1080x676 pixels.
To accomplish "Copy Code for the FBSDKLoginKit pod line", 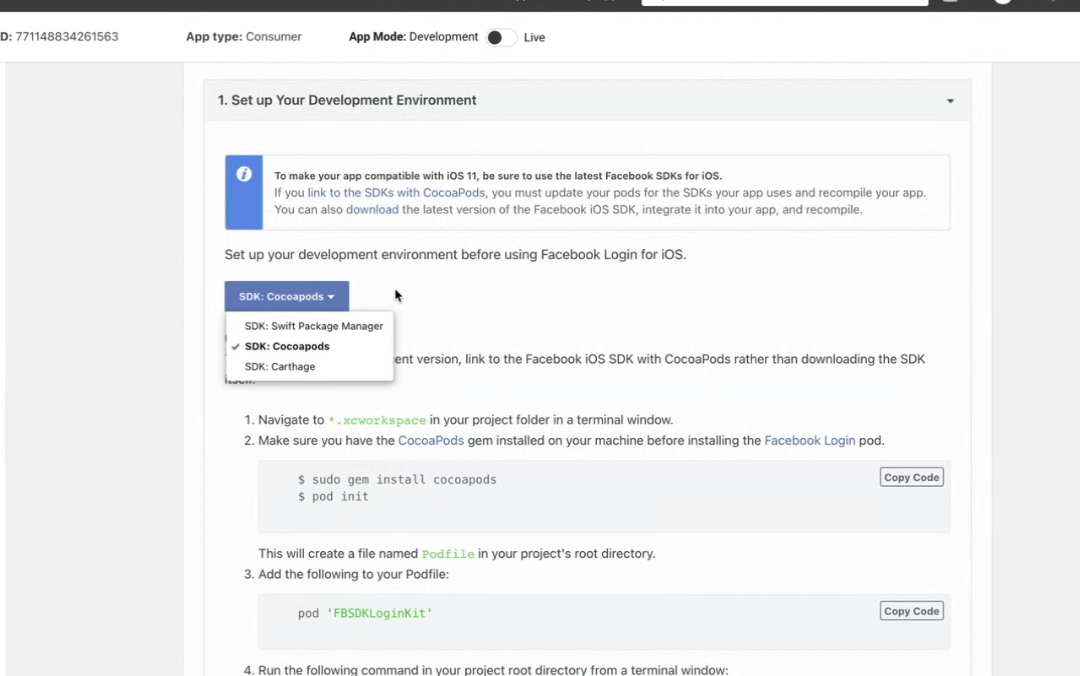I will [911, 611].
